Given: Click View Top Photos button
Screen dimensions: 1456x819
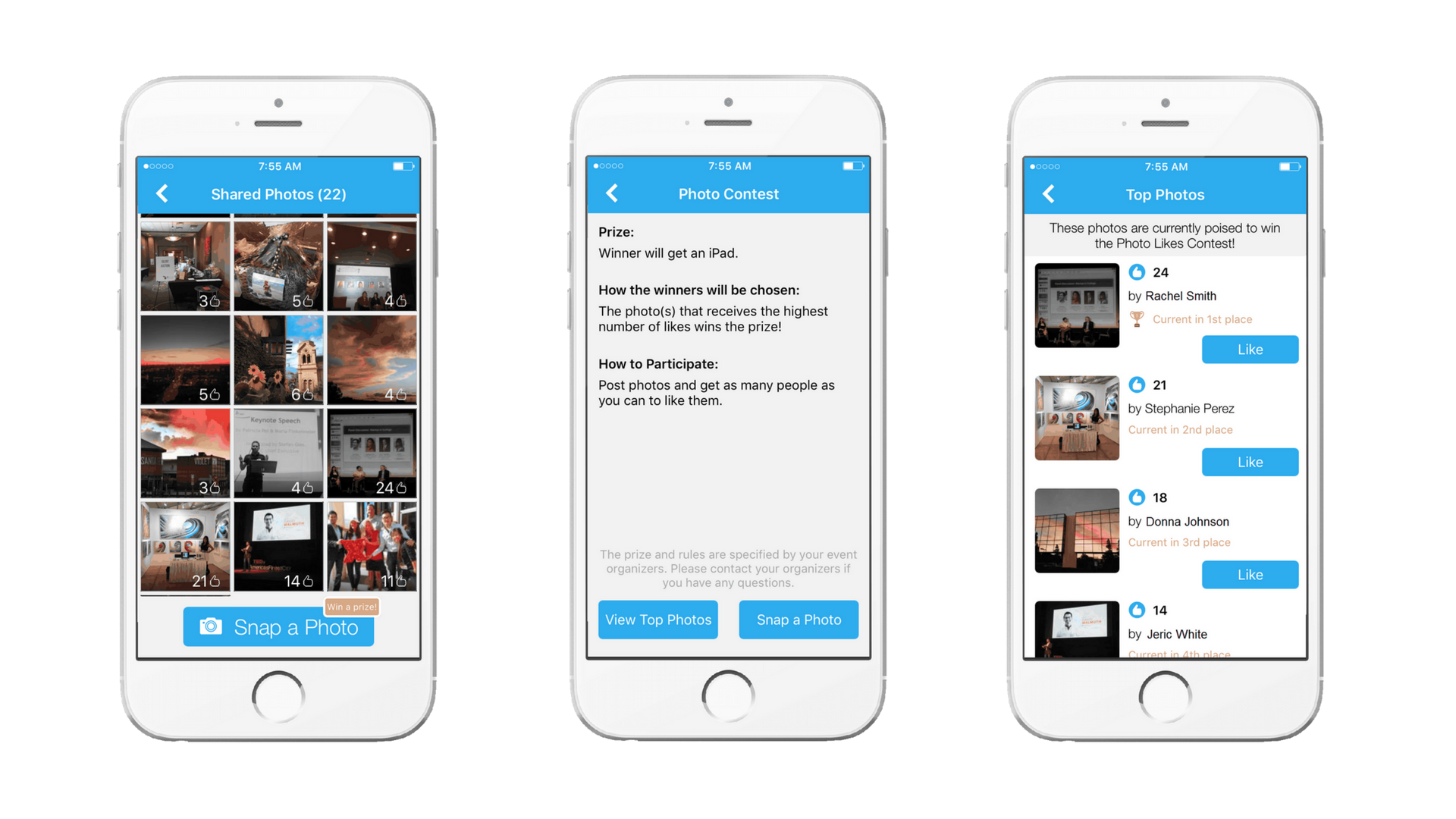Looking at the screenshot, I should click(658, 620).
